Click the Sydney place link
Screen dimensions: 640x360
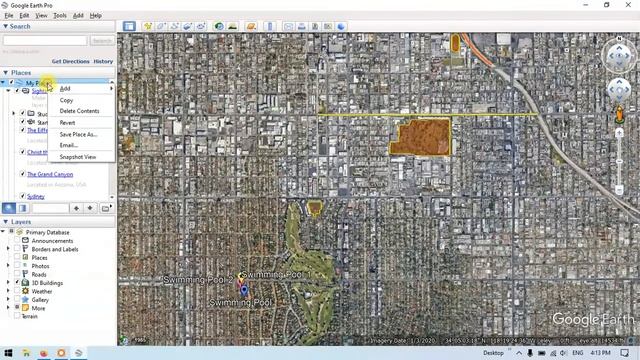[36, 197]
